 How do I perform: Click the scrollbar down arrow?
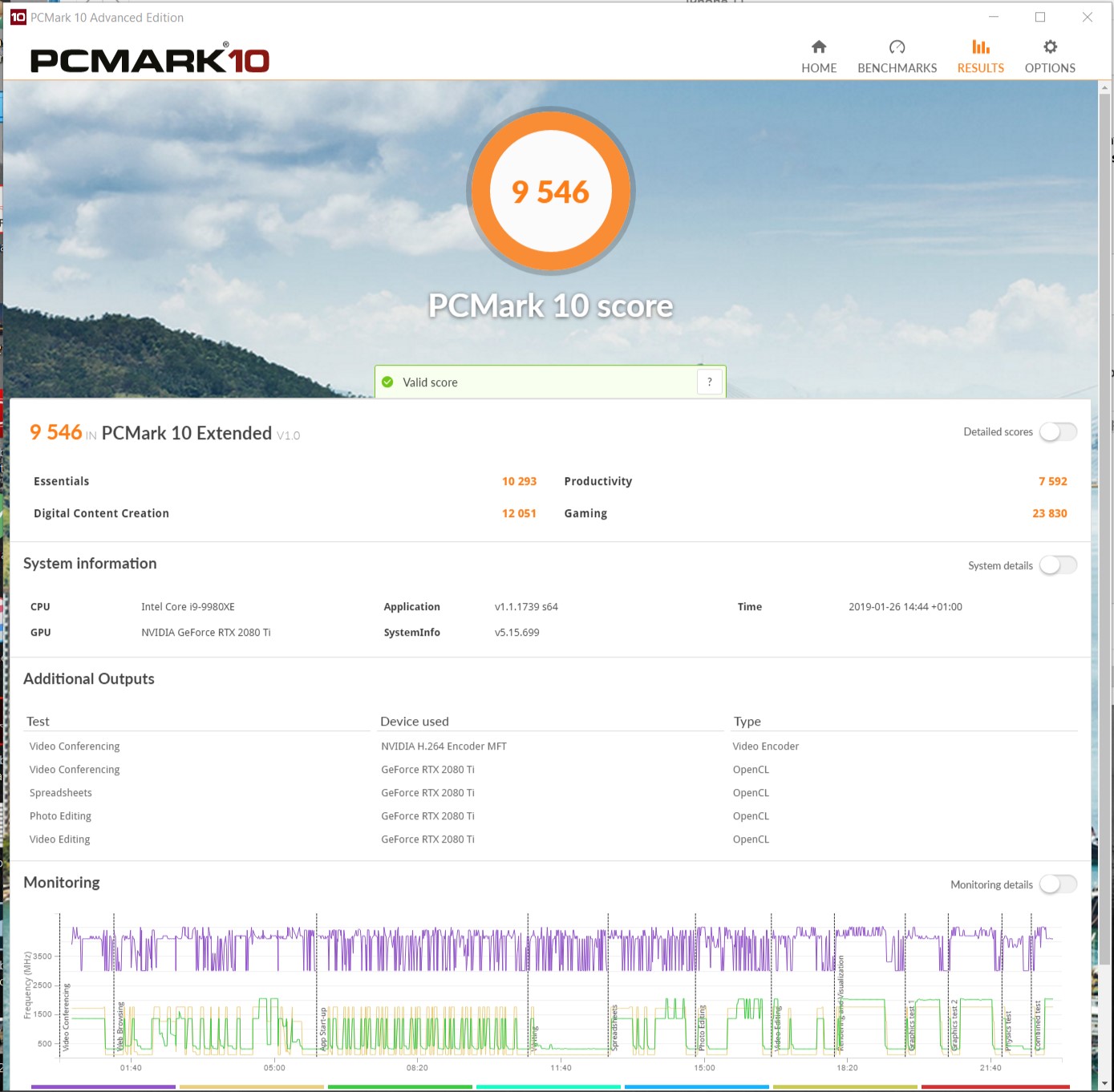[x=1106, y=1084]
